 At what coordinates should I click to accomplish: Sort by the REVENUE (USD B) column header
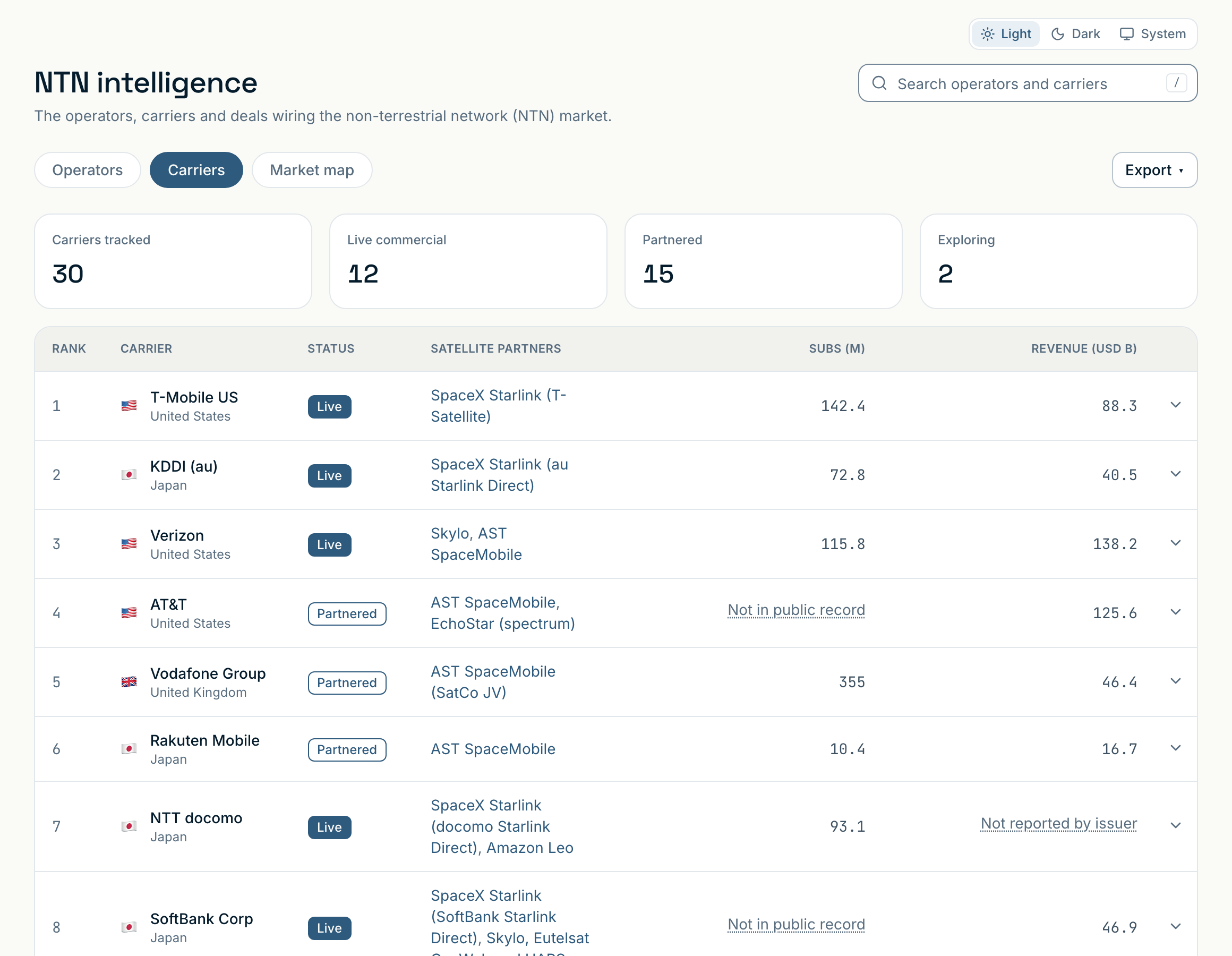(x=1084, y=349)
